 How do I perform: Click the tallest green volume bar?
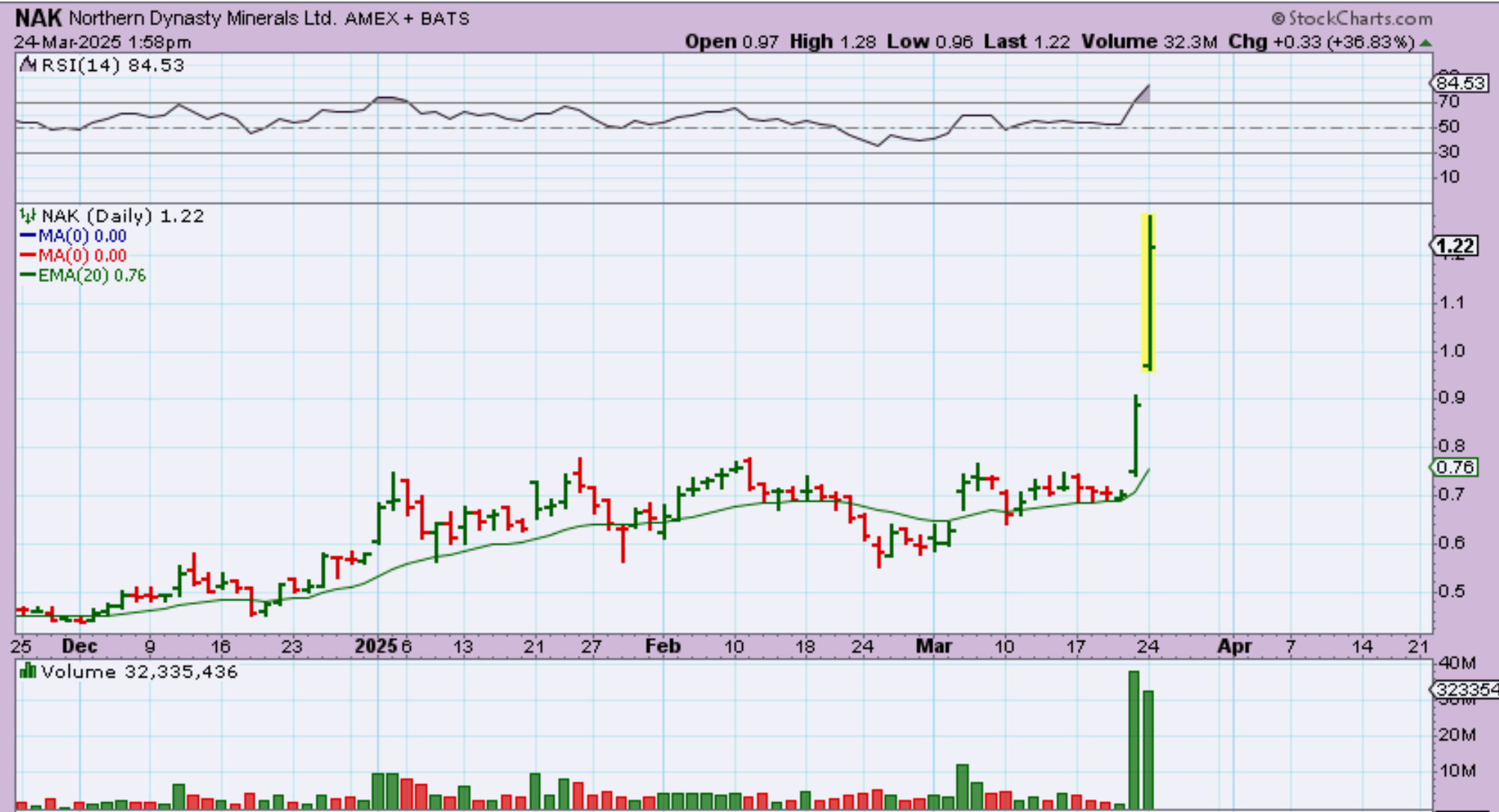point(1133,739)
